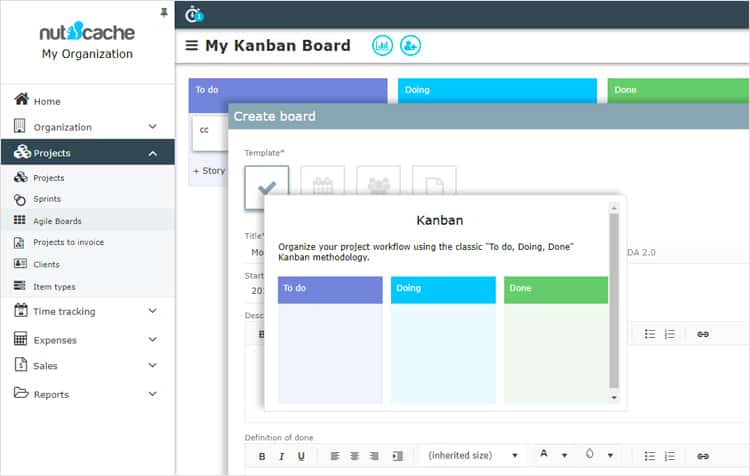Expand the Organization sidebar section

coord(152,127)
